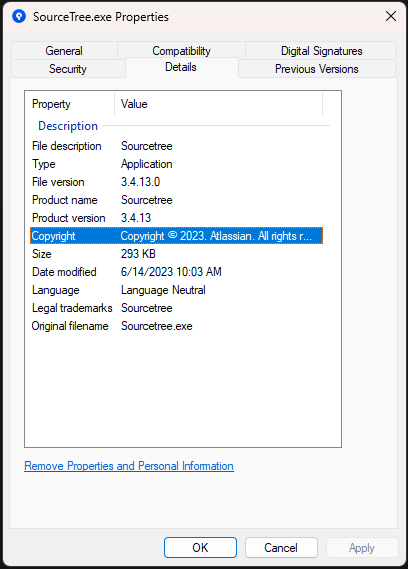The width and height of the screenshot is (408, 569).
Task: Select the File description row
Action: (176, 146)
